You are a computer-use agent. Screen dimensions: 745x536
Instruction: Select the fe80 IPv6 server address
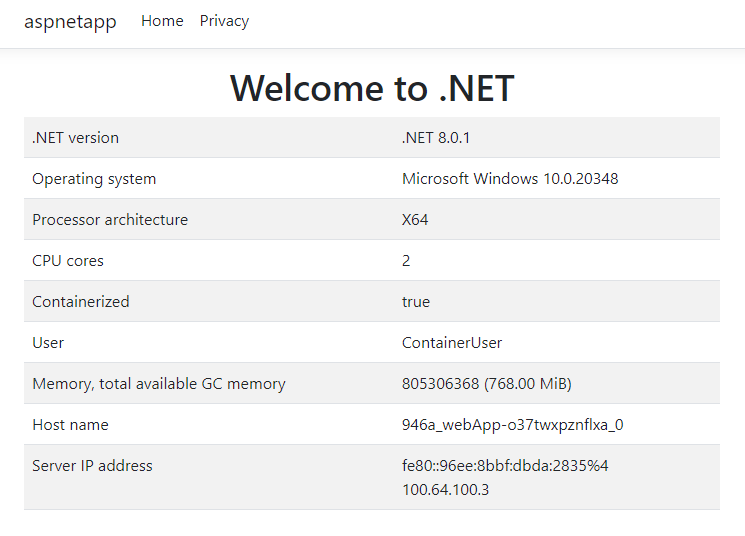coord(505,466)
